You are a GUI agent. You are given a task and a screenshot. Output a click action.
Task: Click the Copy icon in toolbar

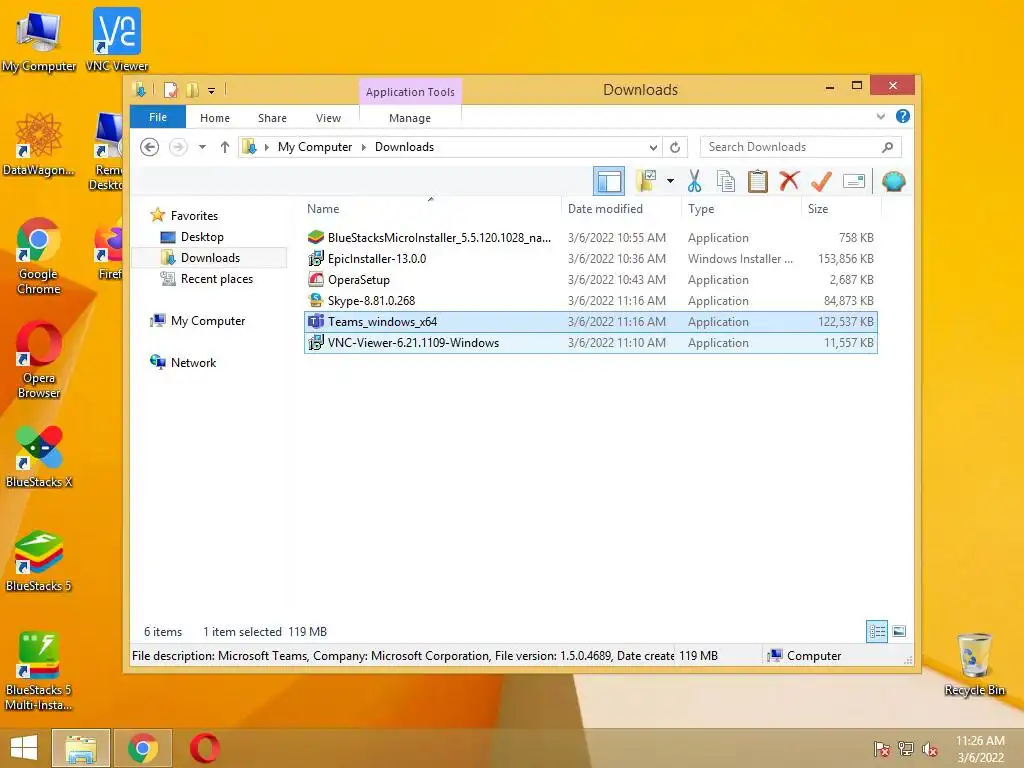click(726, 181)
